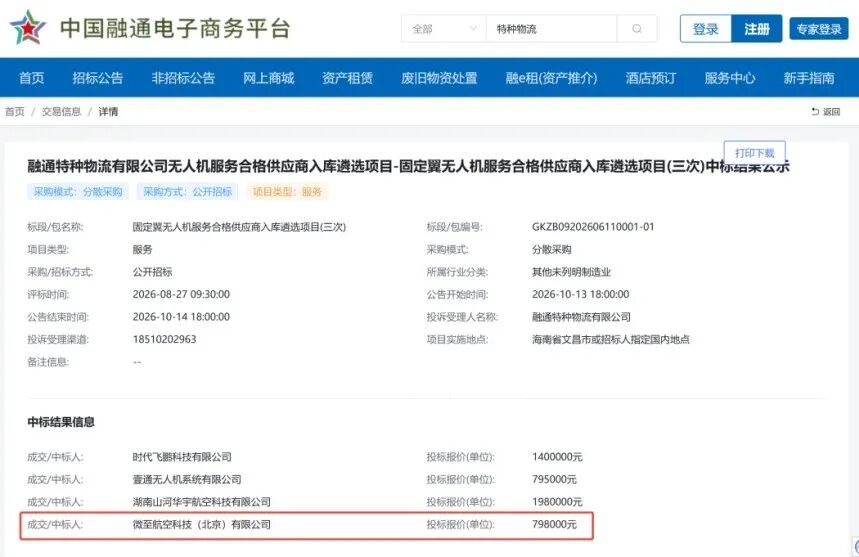Click the bid price 798000元
Image resolution: width=859 pixels, height=557 pixels.
coord(554,524)
